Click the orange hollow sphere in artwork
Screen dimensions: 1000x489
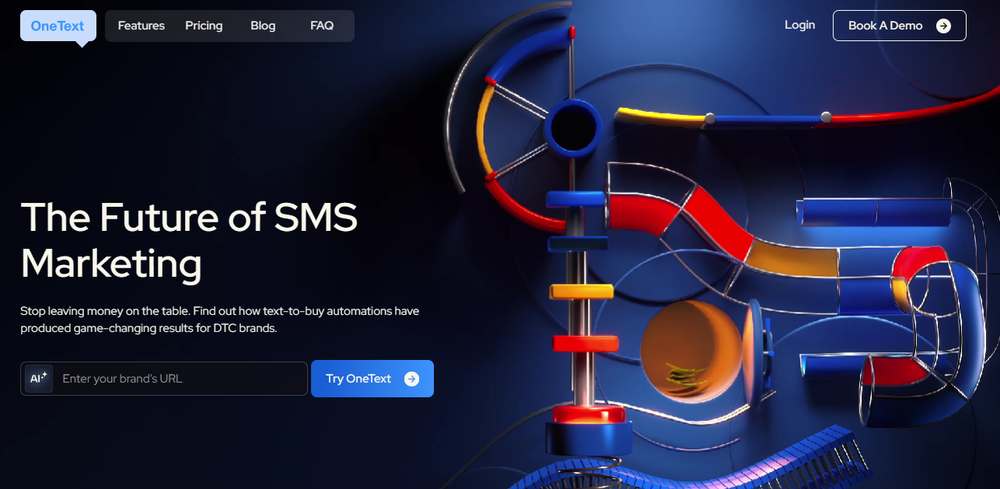[690, 351]
